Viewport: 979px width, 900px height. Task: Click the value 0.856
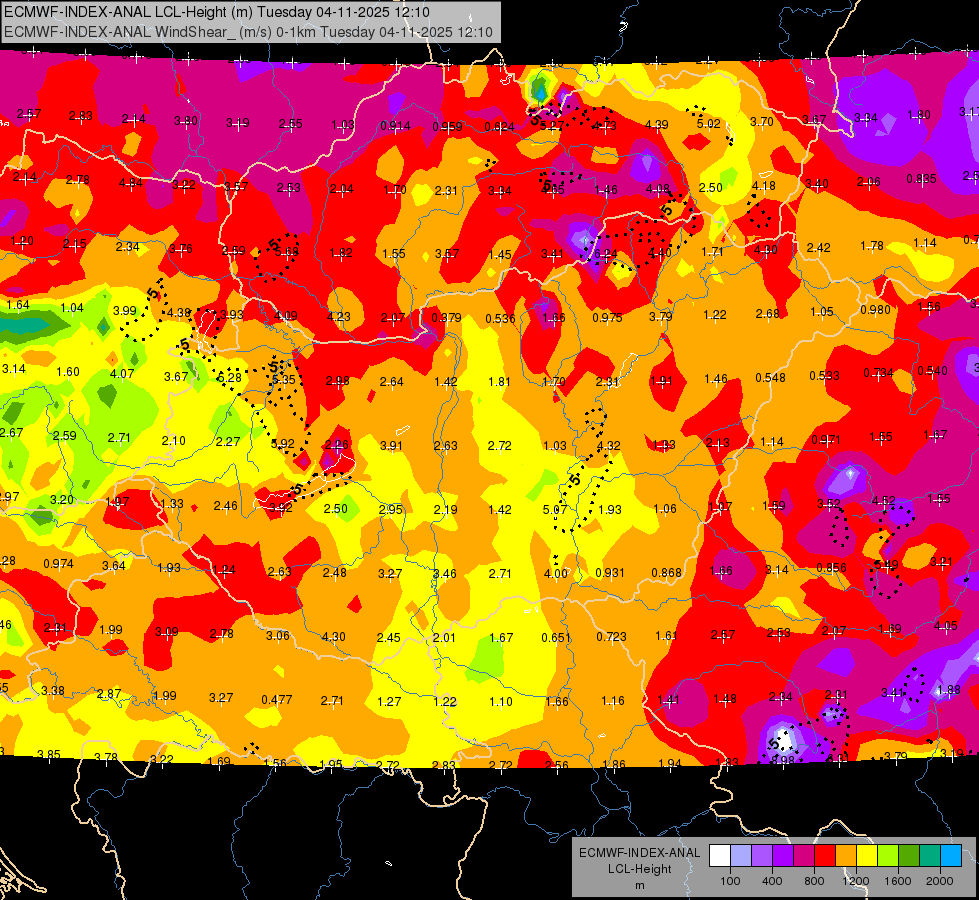831,568
